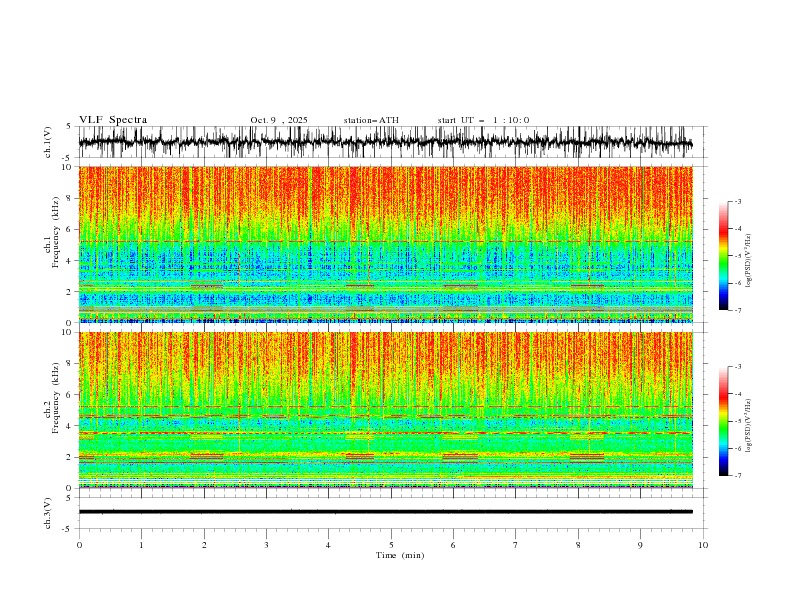Viewport: 792px width, 612px height.
Task: Click the time axis tick label "4"
Action: click(x=329, y=545)
